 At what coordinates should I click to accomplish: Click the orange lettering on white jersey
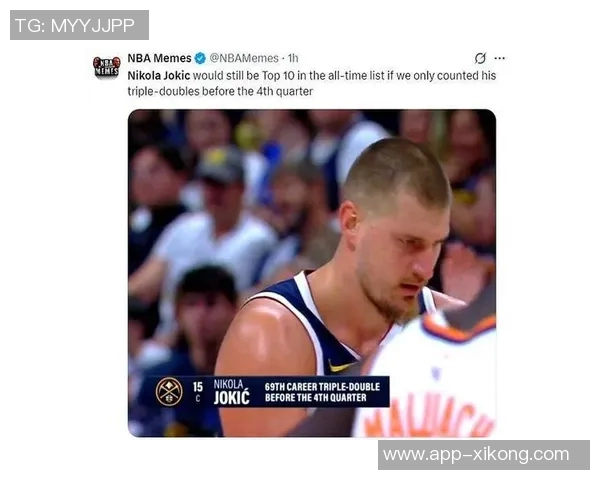coord(429,415)
